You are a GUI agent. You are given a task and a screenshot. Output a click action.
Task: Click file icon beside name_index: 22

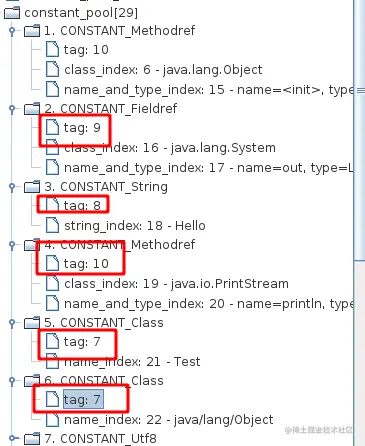point(52,419)
